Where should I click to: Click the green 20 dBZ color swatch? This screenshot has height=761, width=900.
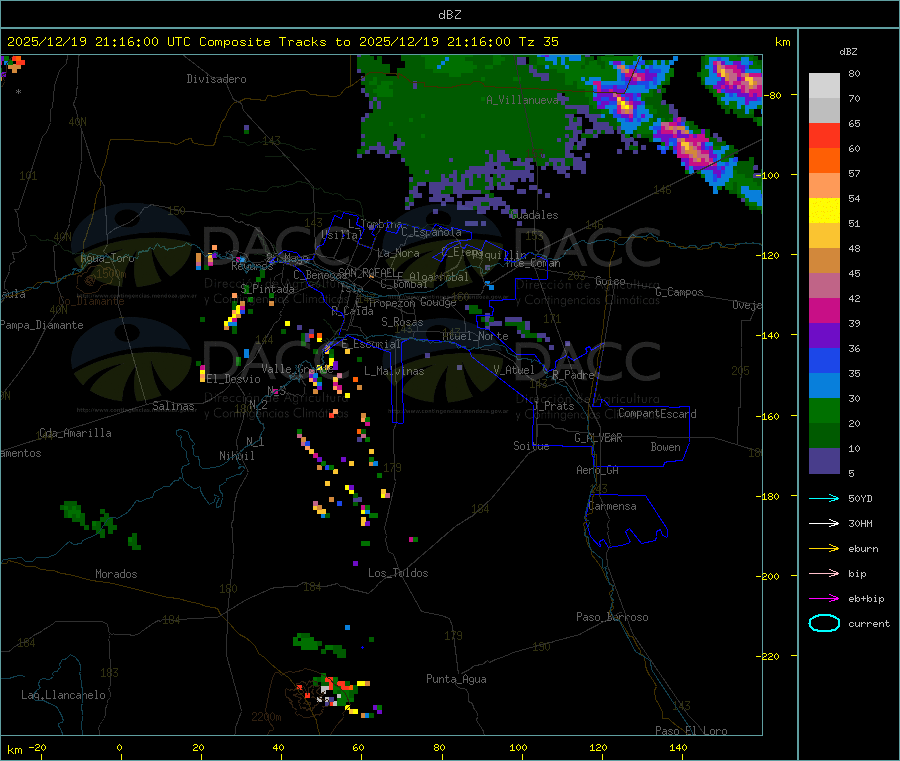[x=824, y=411]
